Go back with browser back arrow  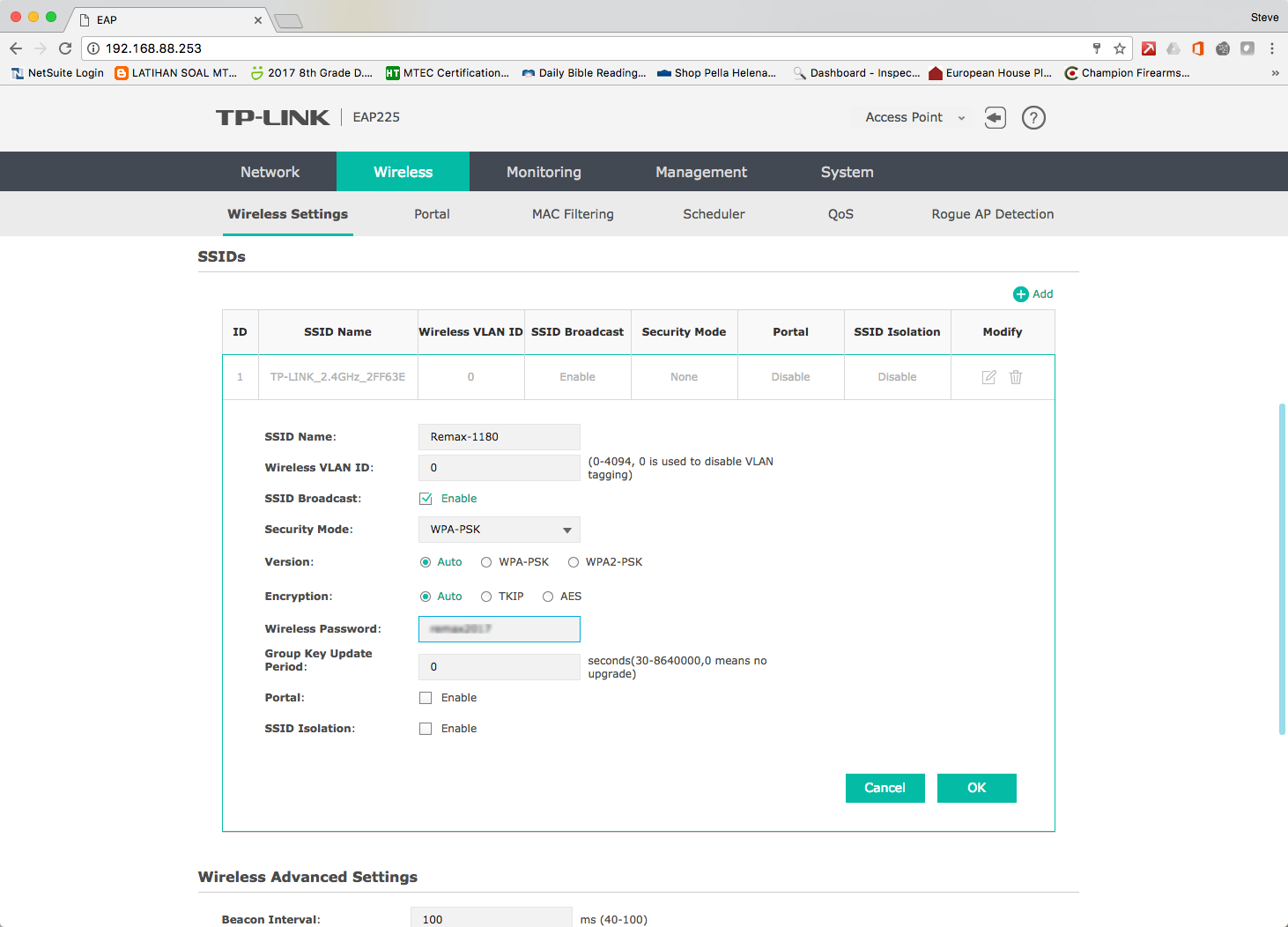click(16, 48)
